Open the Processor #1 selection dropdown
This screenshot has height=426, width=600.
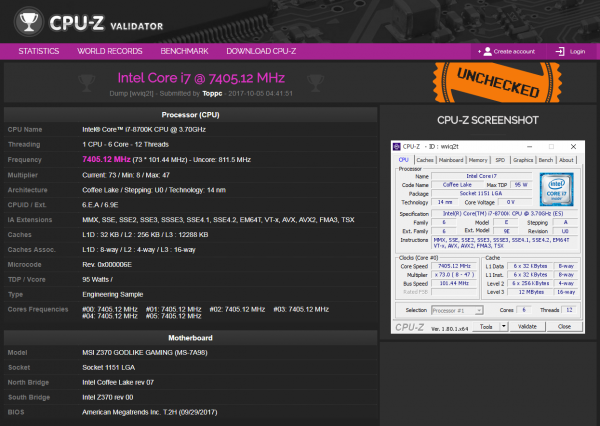pyautogui.click(x=457, y=310)
